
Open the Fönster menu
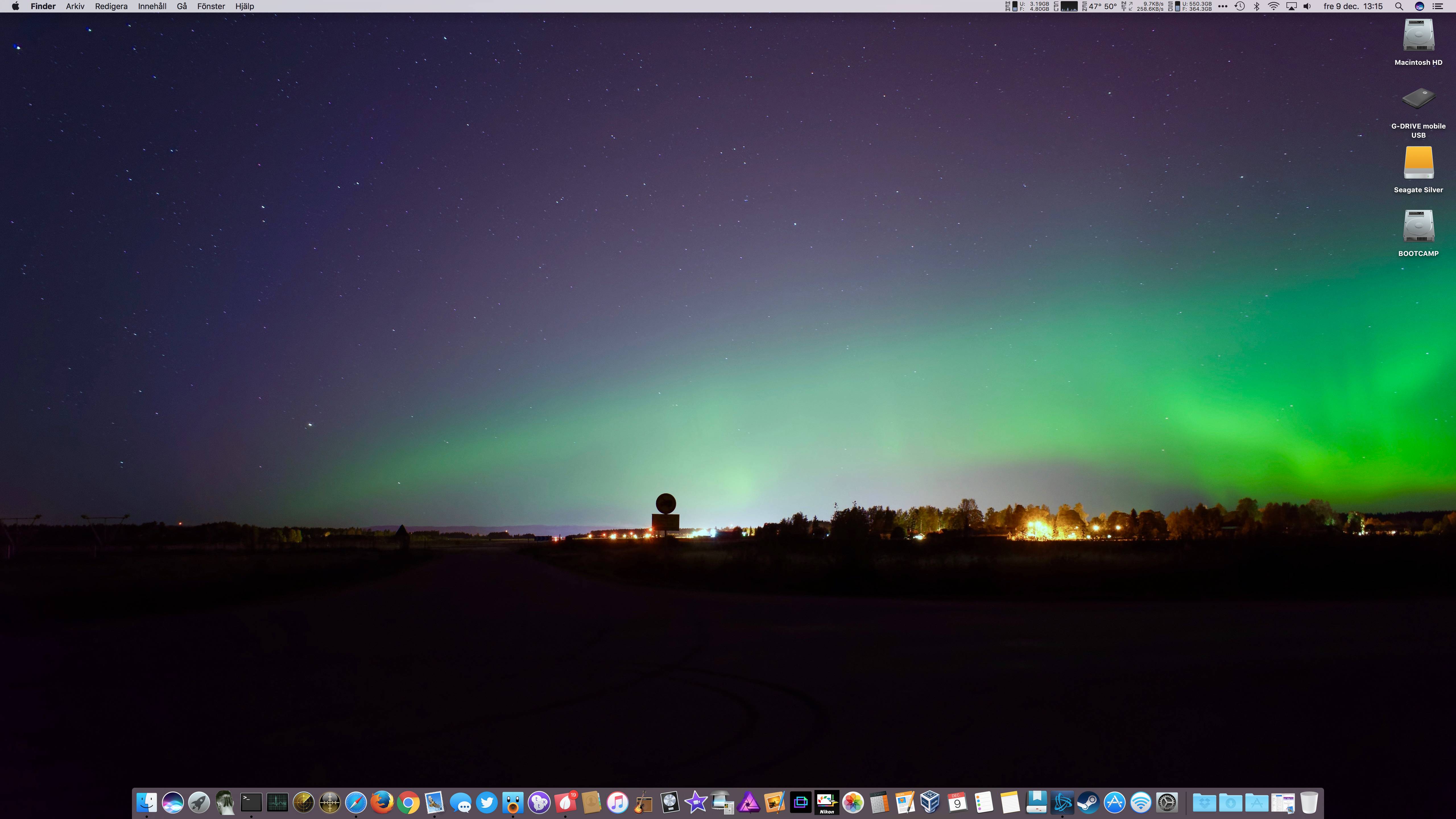[211, 6]
